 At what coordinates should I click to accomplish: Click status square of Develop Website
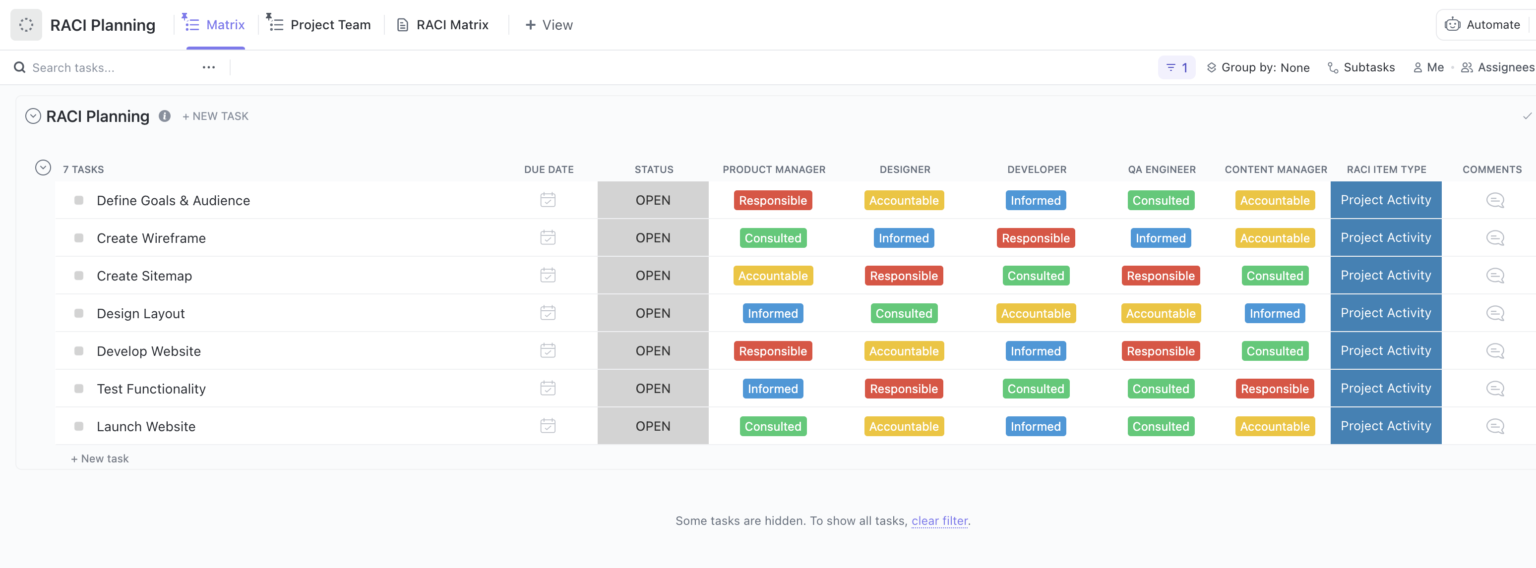[x=79, y=351]
